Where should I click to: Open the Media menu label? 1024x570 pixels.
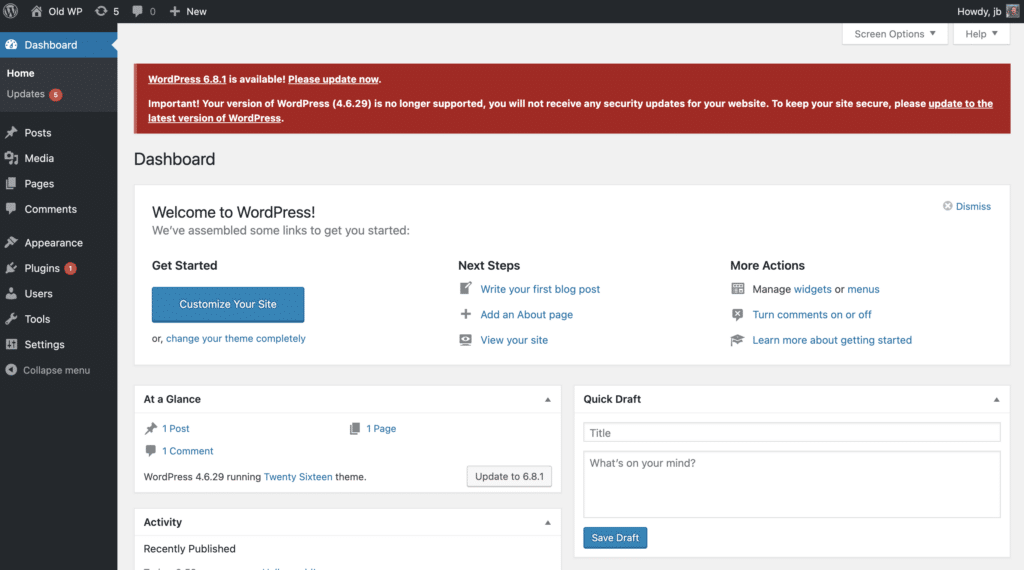coord(39,158)
